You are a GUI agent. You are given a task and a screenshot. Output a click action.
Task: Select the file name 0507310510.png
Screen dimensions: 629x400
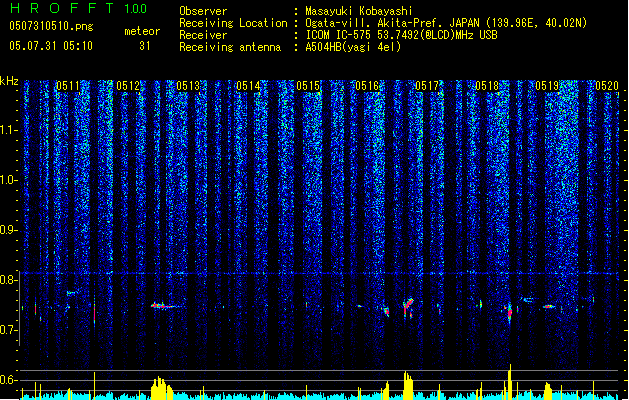pos(51,26)
